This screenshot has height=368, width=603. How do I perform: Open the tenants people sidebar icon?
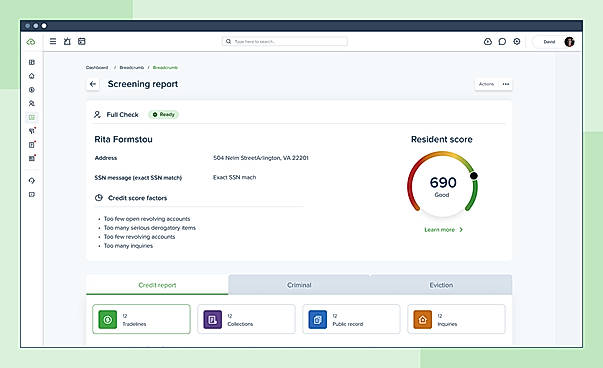click(32, 103)
